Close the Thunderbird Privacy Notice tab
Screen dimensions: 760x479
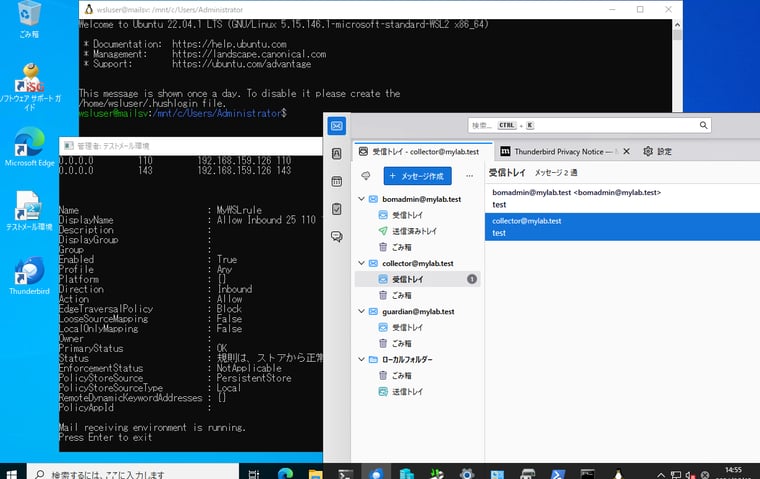(x=626, y=151)
